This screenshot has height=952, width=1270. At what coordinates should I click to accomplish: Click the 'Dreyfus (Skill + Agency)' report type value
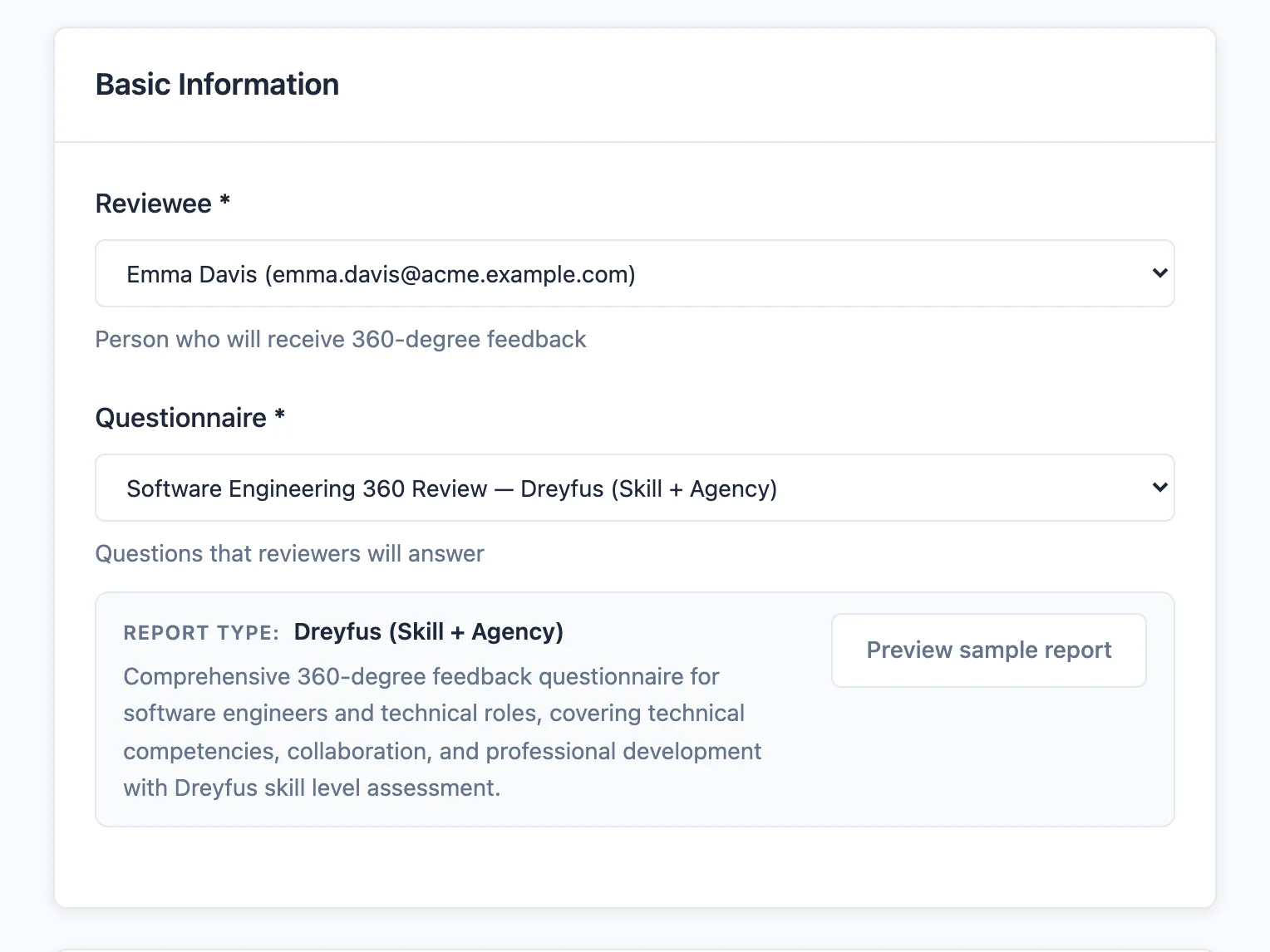[429, 632]
